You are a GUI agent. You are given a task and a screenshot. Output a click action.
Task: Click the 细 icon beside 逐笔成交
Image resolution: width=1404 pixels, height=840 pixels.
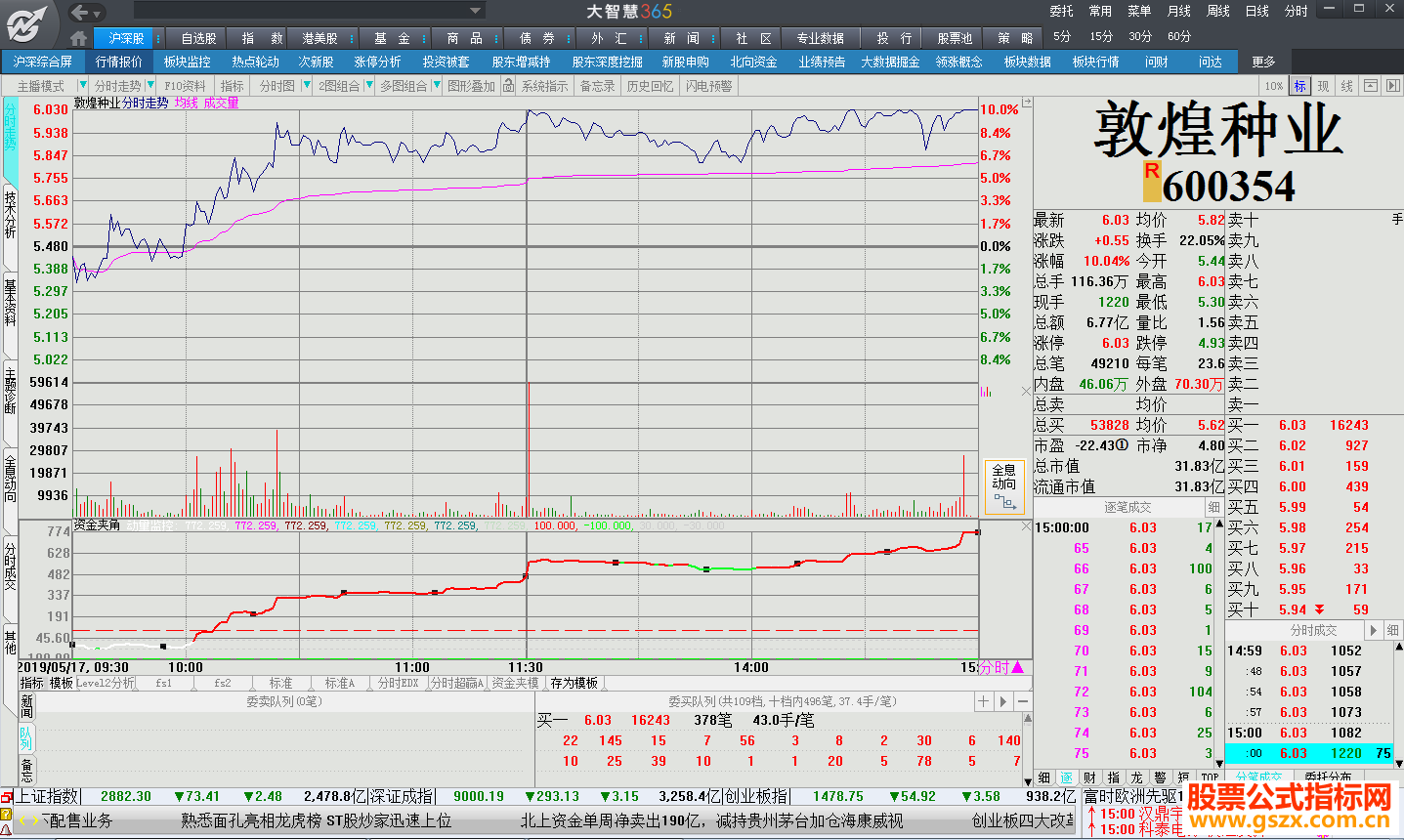tap(1214, 507)
